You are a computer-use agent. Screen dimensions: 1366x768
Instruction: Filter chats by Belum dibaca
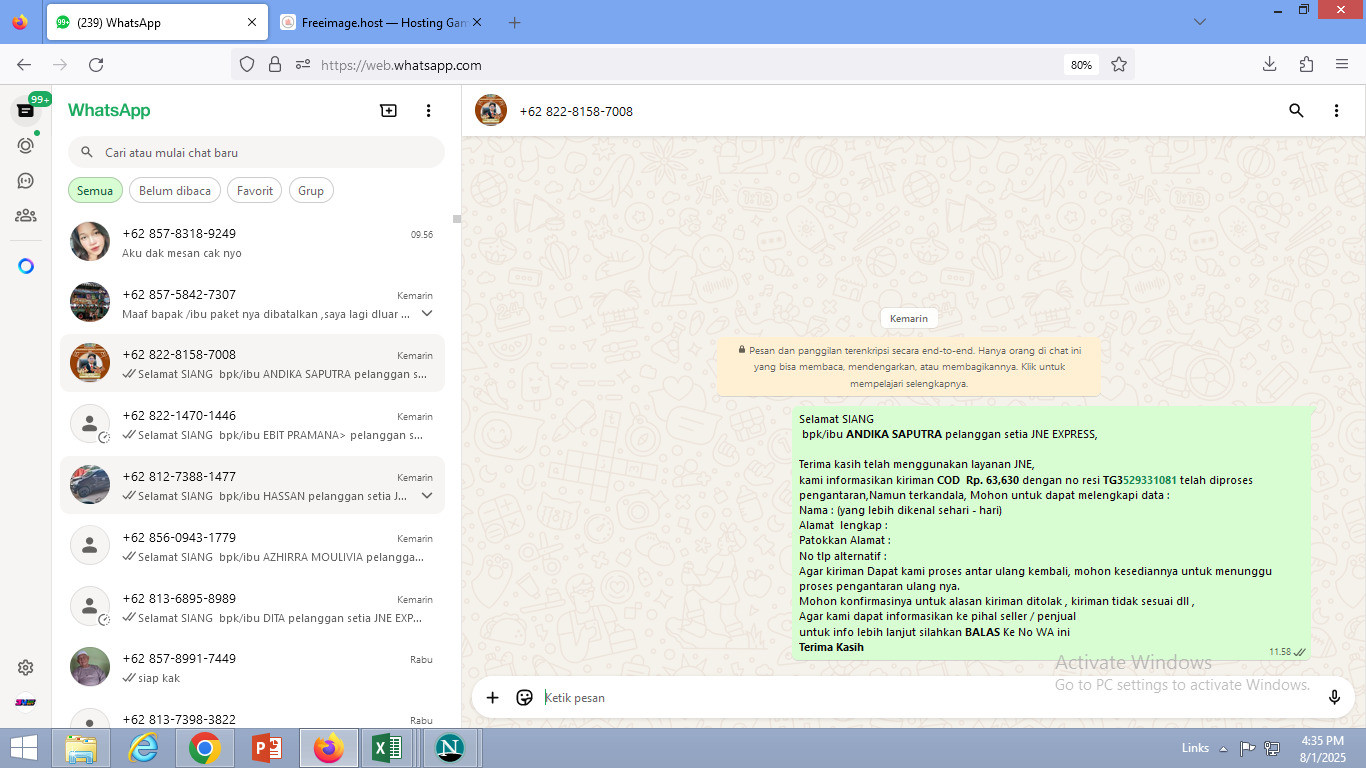tap(175, 191)
